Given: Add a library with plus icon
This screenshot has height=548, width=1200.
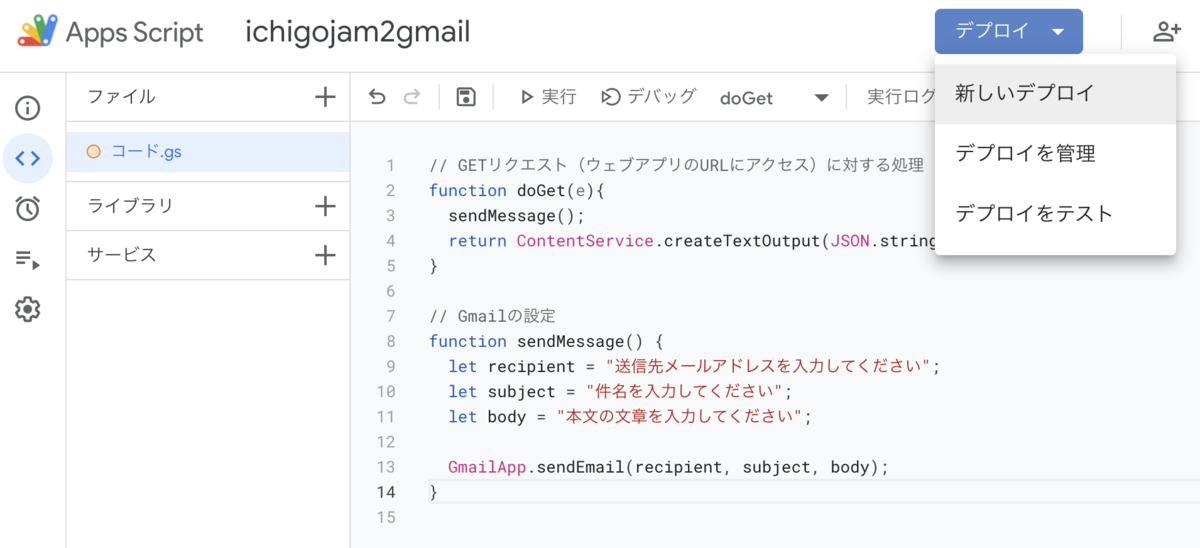Looking at the screenshot, I should pos(325,206).
